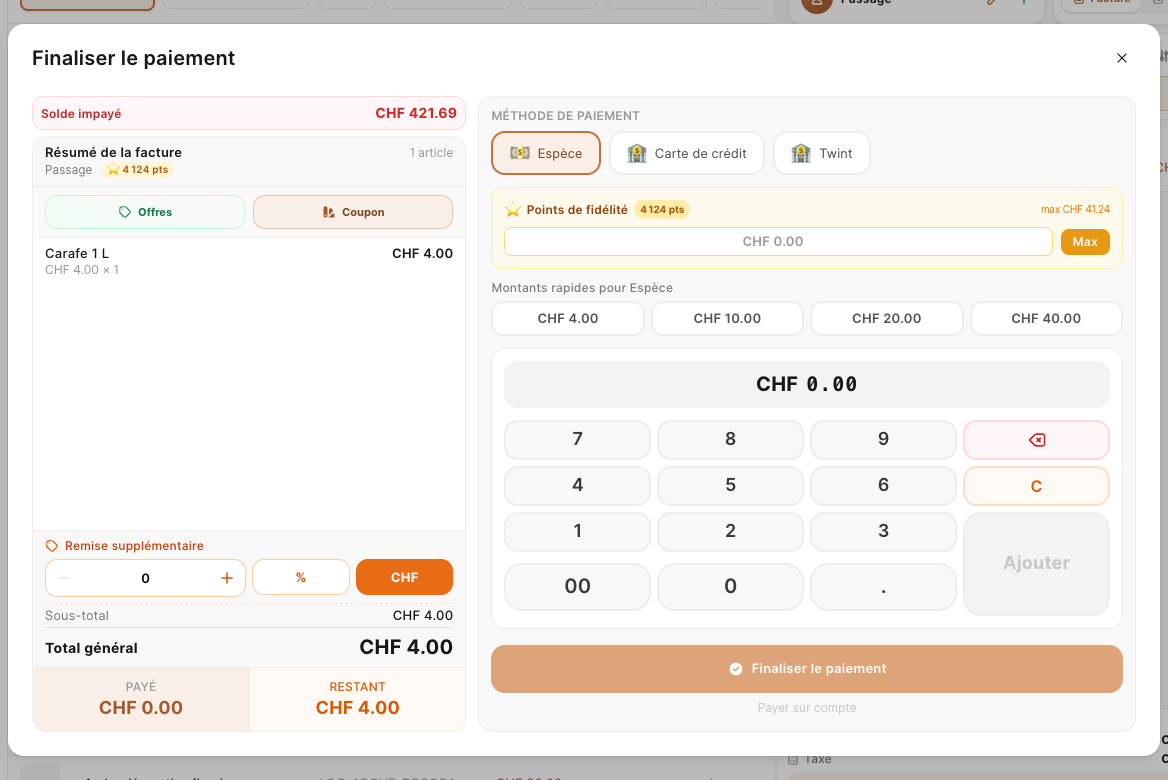The height and width of the screenshot is (780, 1168).
Task: Tap keypad double zero 00
Action: [577, 586]
